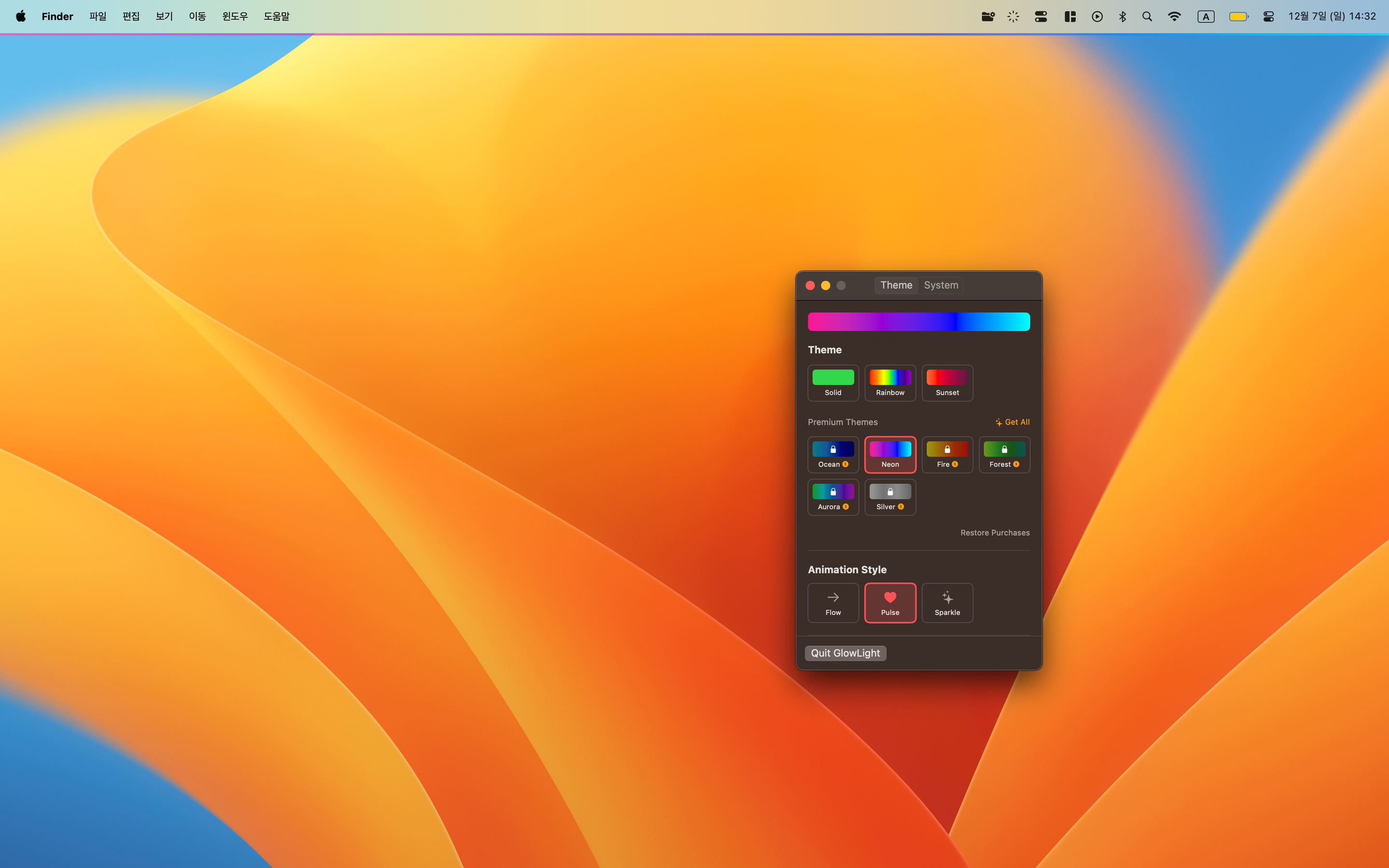Click the locked Aurora premium theme
Image resolution: width=1389 pixels, height=868 pixels.
pyautogui.click(x=833, y=497)
